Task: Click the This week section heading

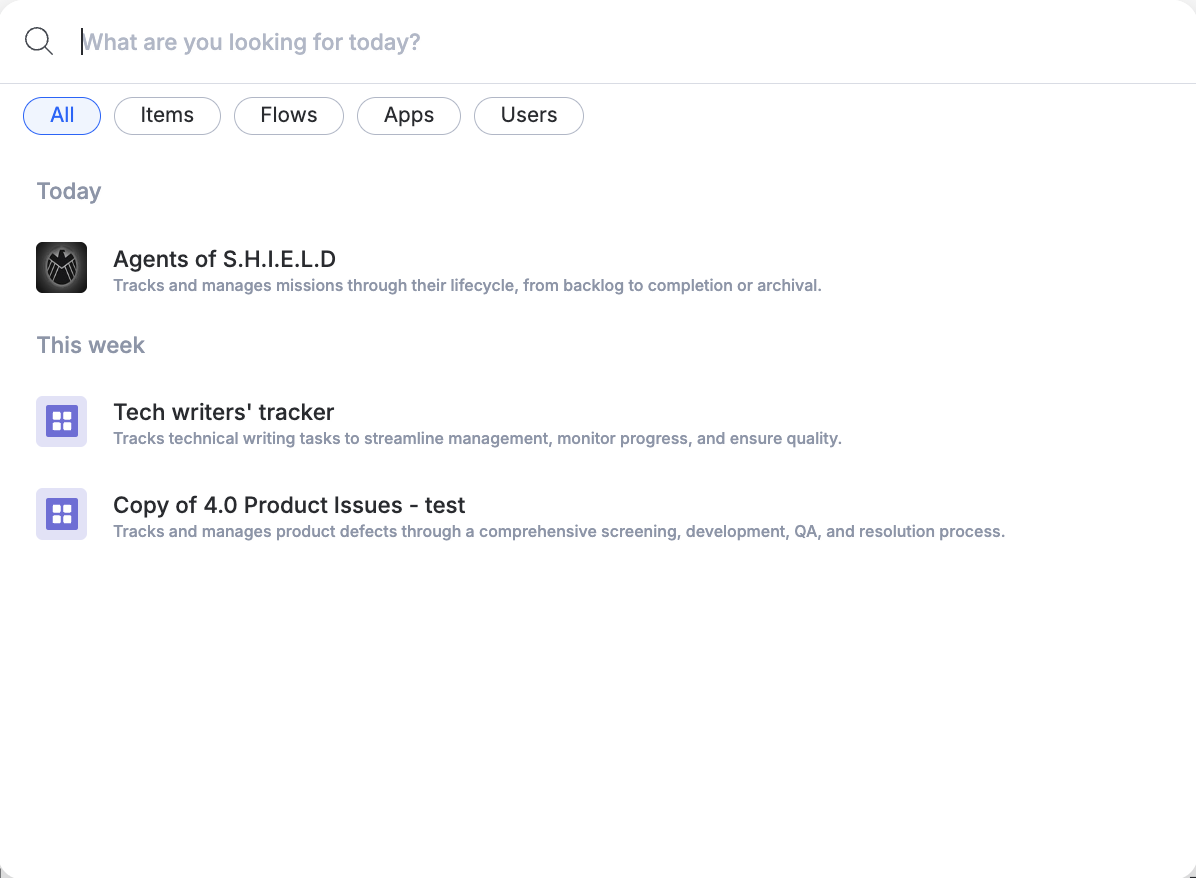Action: point(90,344)
